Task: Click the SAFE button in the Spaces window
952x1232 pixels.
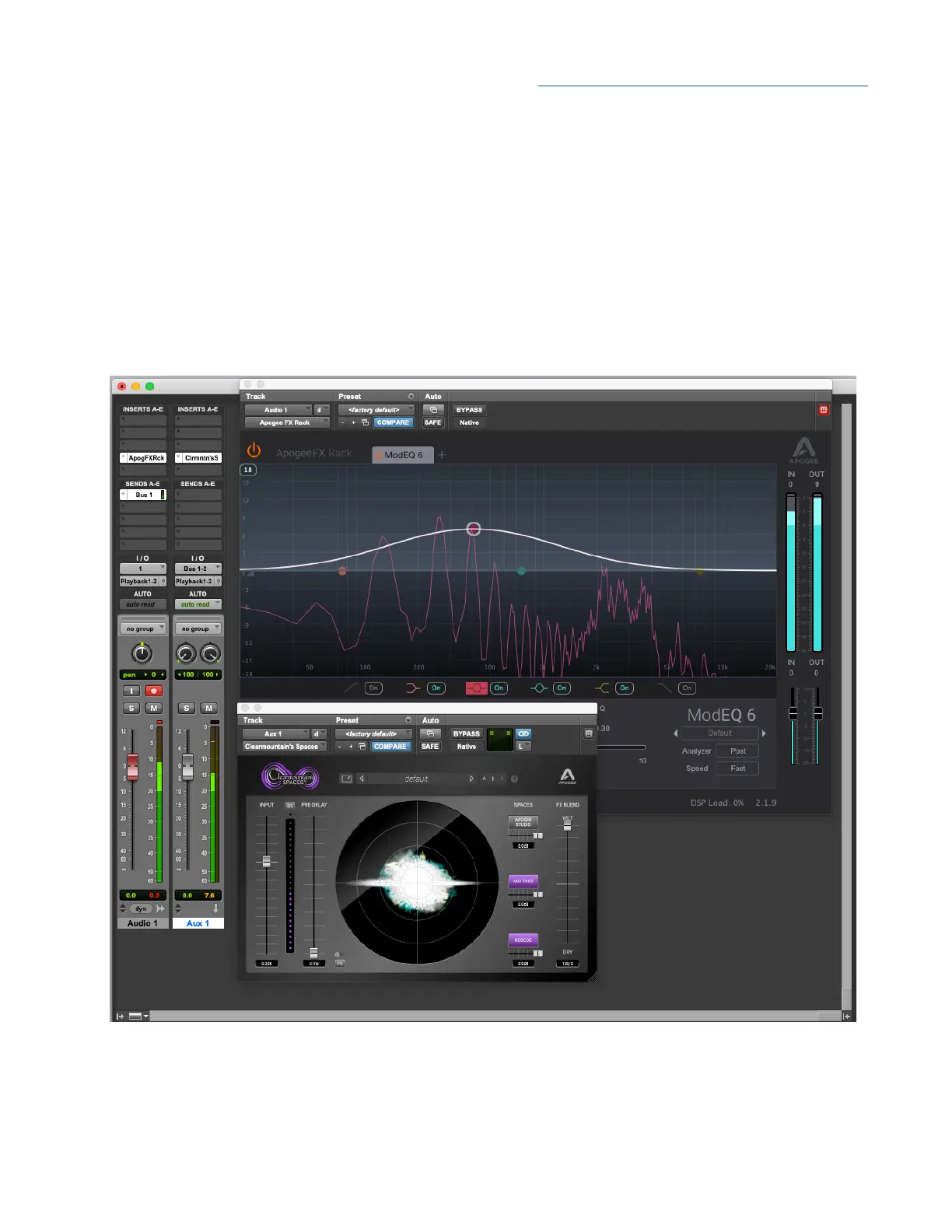Action: click(x=430, y=747)
